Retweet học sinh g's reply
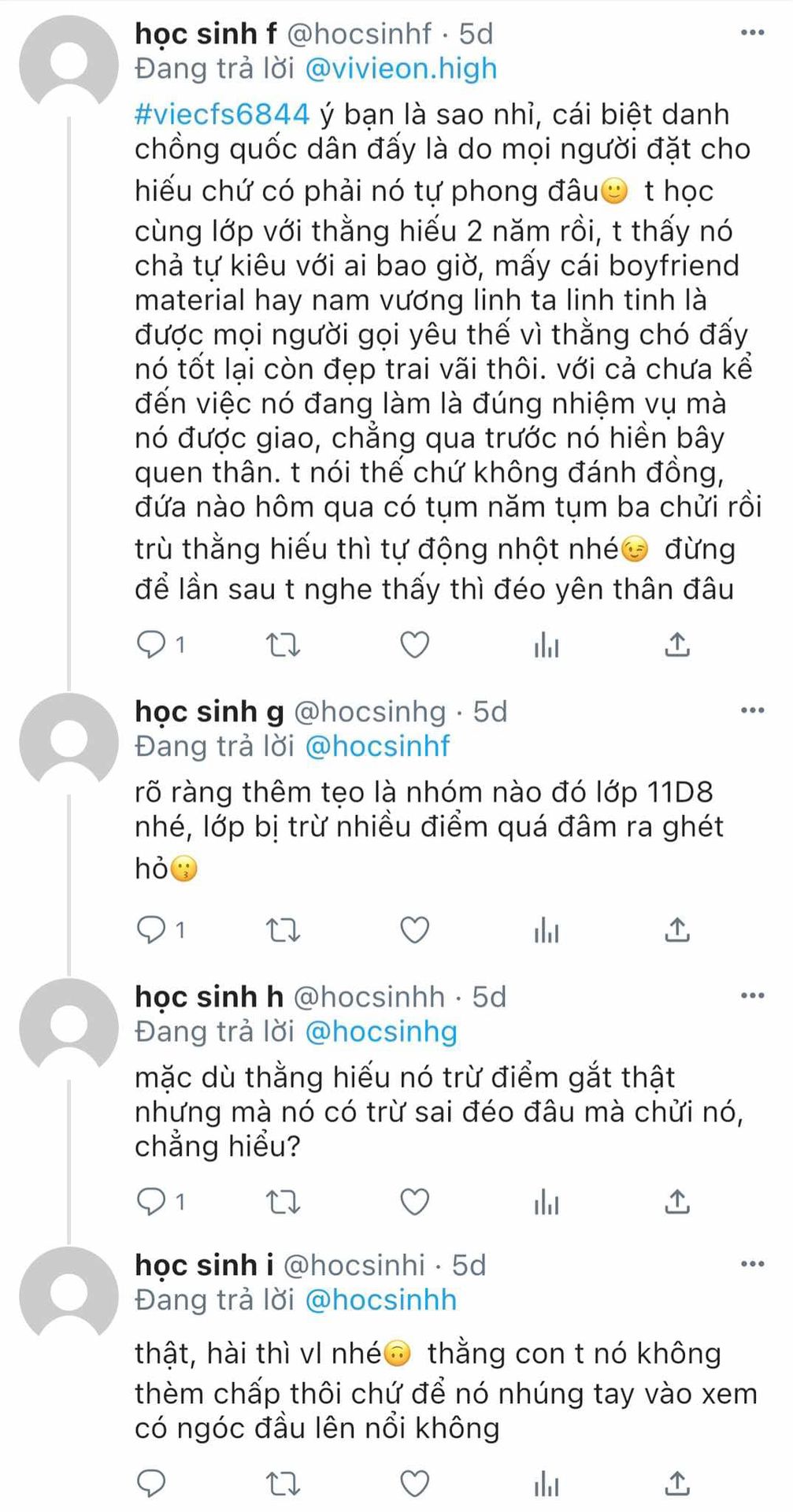The width and height of the screenshot is (793, 1512). [283, 931]
